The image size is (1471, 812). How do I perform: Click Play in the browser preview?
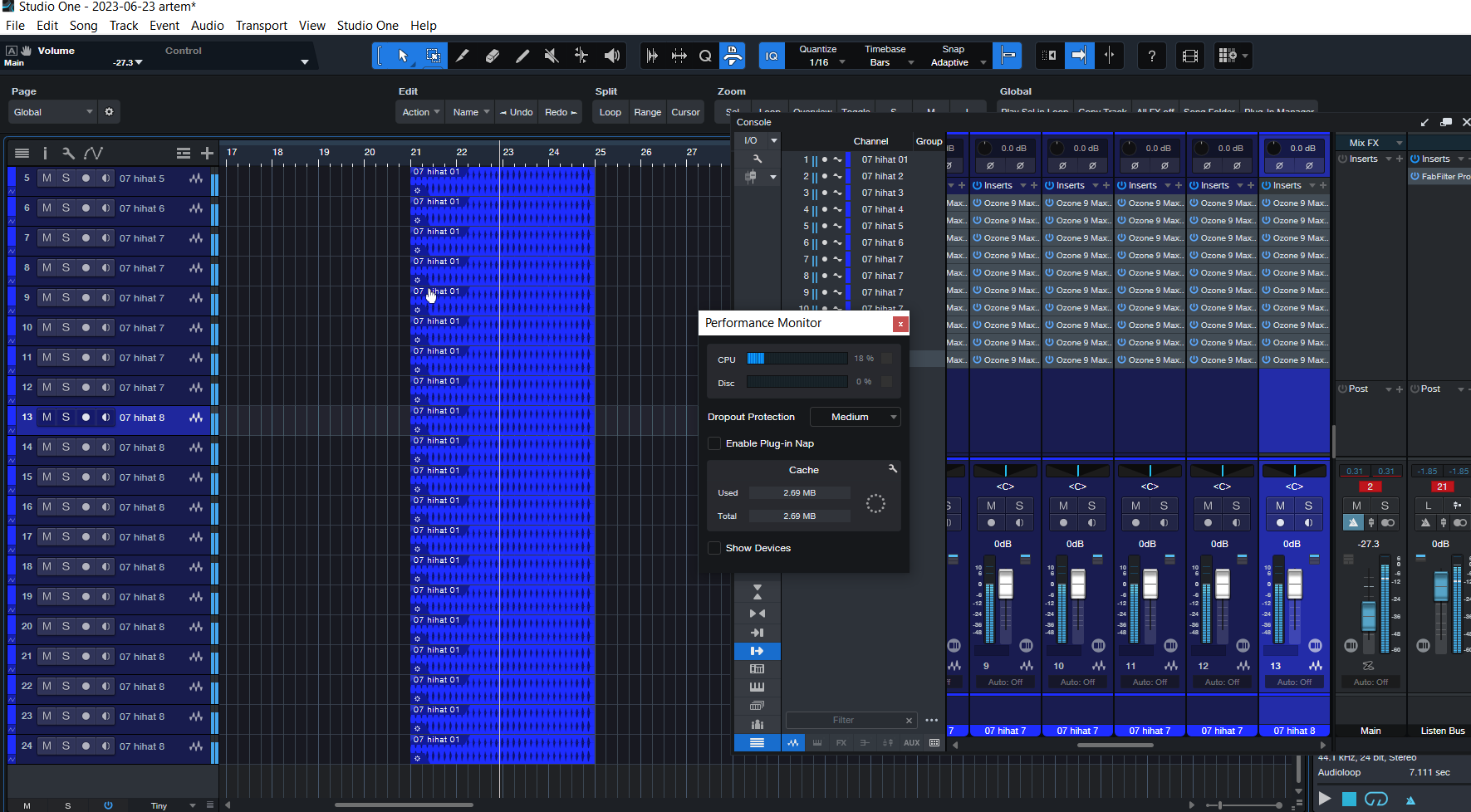[x=1324, y=799]
